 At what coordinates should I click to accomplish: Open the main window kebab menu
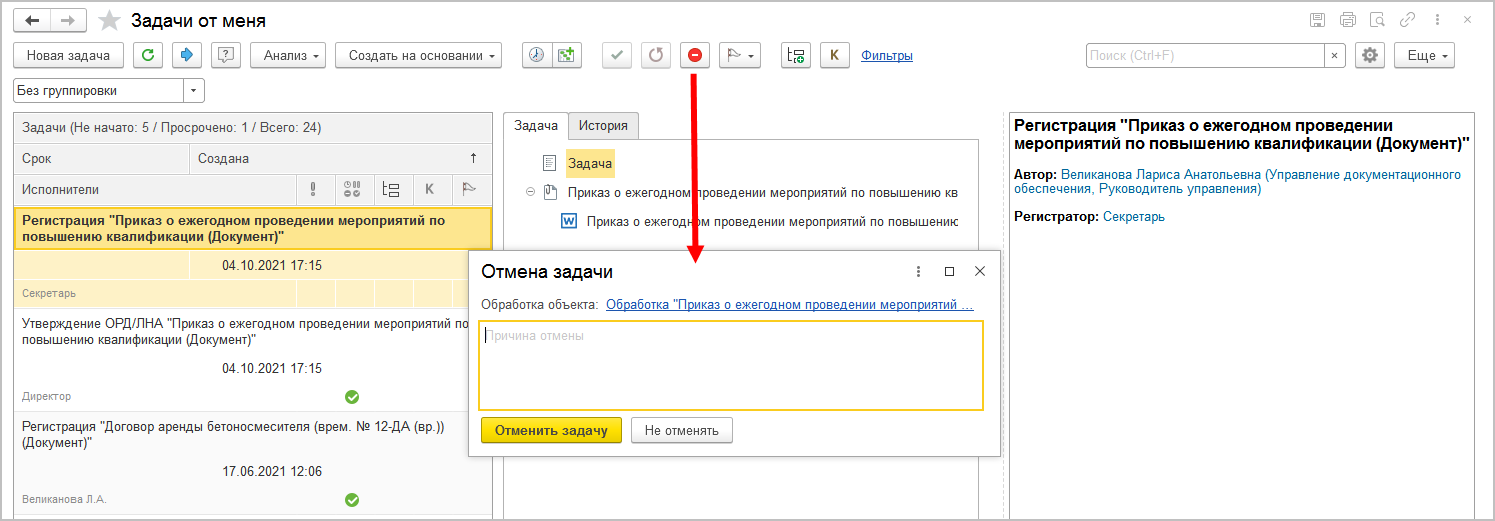click(1439, 20)
